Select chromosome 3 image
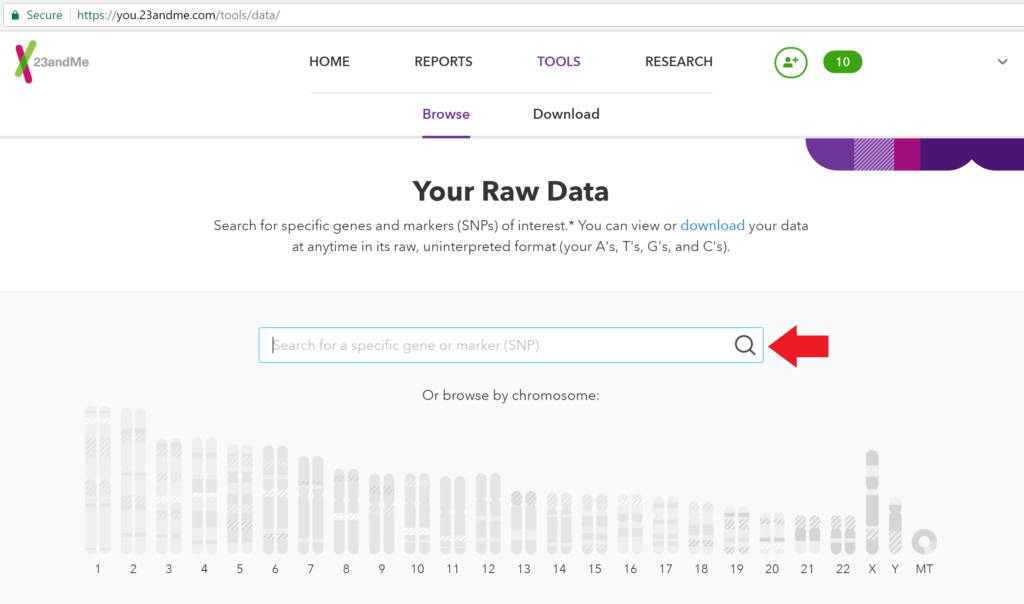The height and width of the screenshot is (604, 1024). point(168,496)
